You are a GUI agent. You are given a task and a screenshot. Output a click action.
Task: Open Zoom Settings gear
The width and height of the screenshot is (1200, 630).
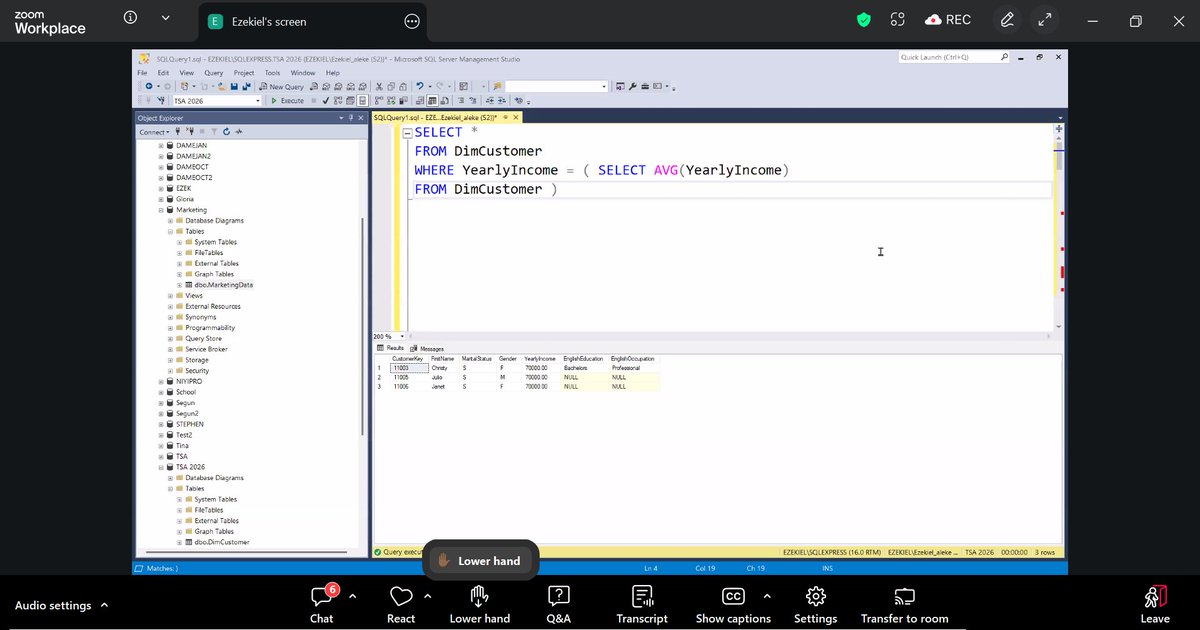[x=815, y=603]
